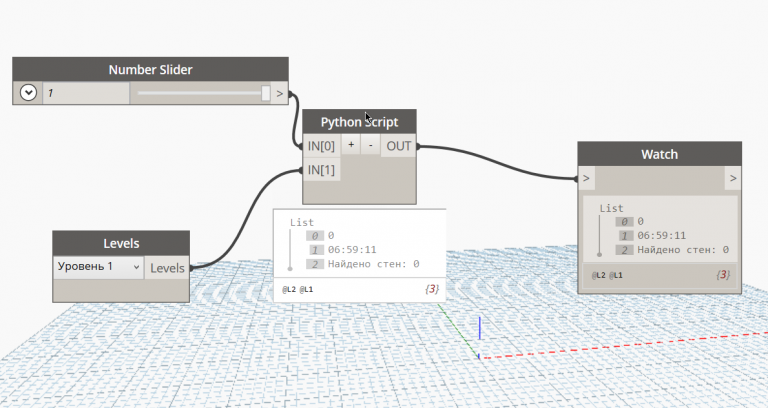Click the IN[0] port on Python Script
Viewport: 768px width, 408px height.
321,146
